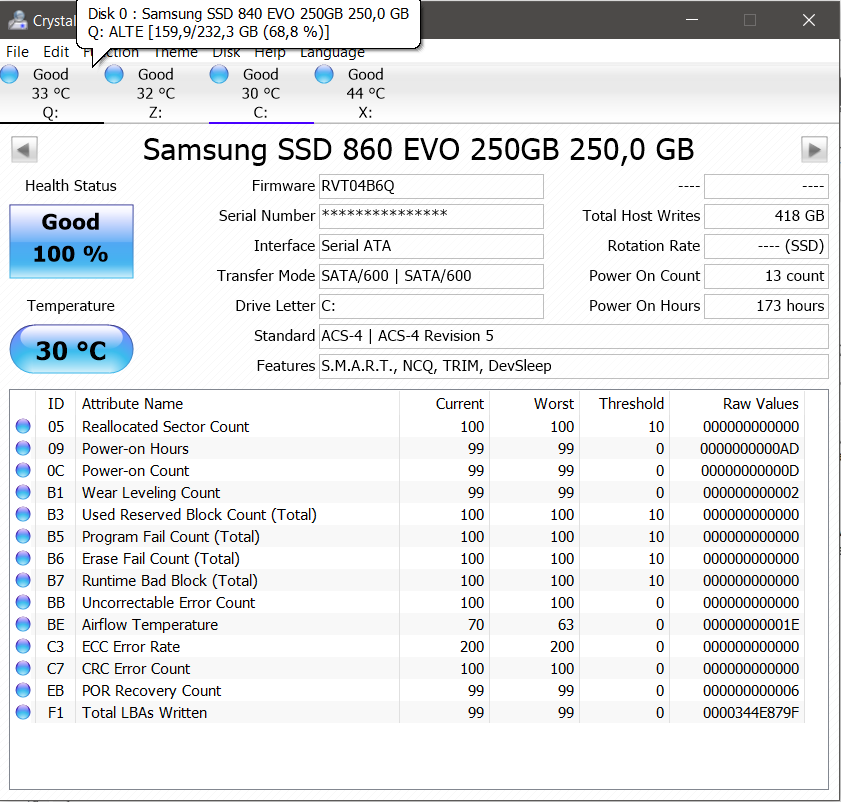The image size is (841, 802).
Task: Select the C: drive tab at 30 °C
Action: coord(261,93)
